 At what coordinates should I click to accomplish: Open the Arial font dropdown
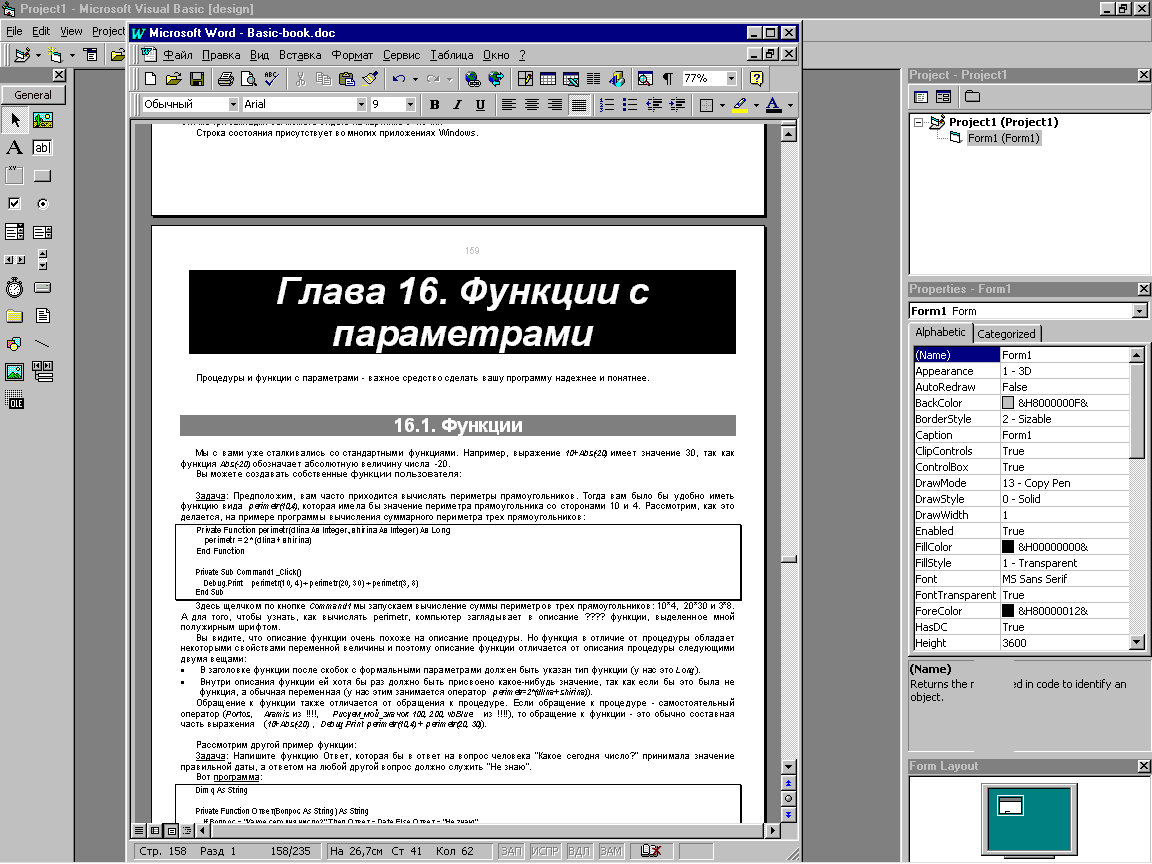point(361,104)
